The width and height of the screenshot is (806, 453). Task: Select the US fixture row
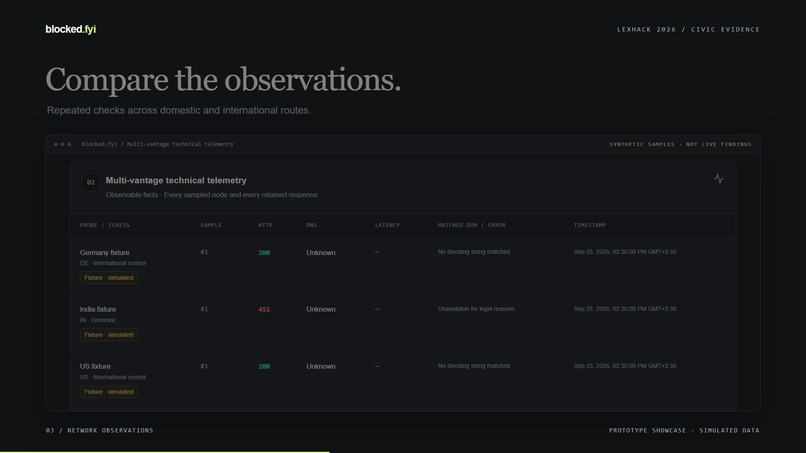403,380
